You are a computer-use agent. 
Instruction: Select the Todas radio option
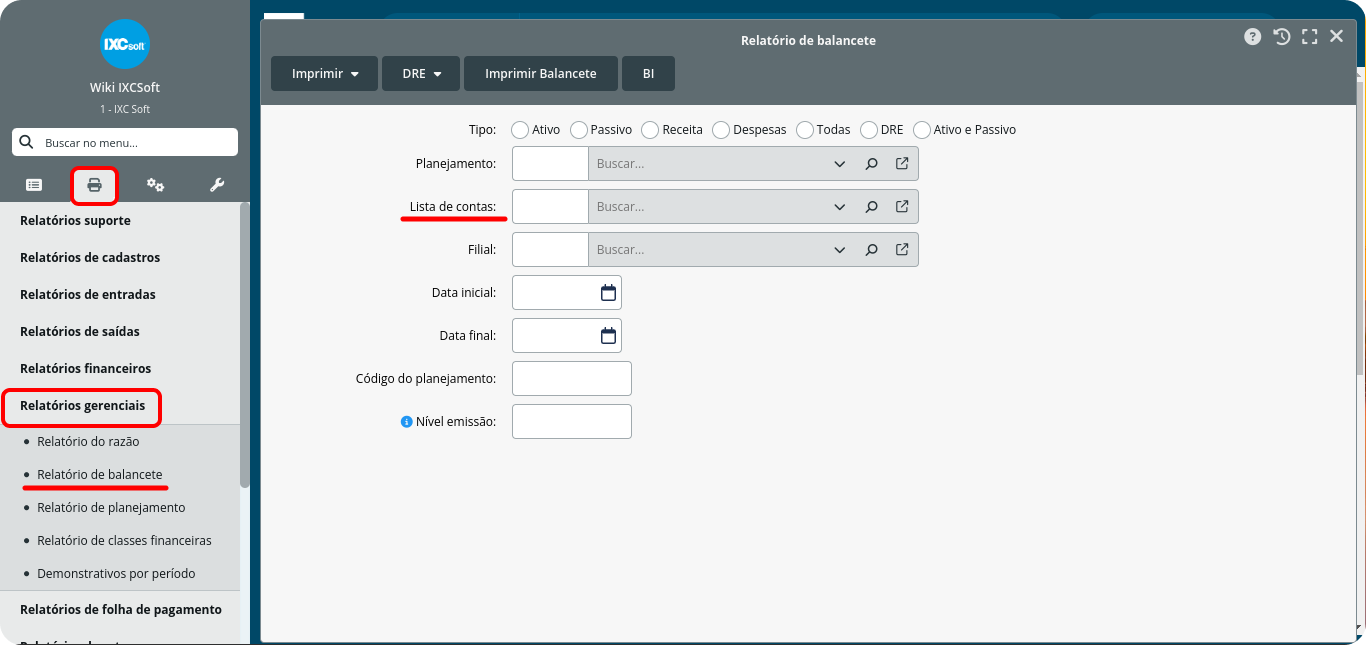pos(805,130)
